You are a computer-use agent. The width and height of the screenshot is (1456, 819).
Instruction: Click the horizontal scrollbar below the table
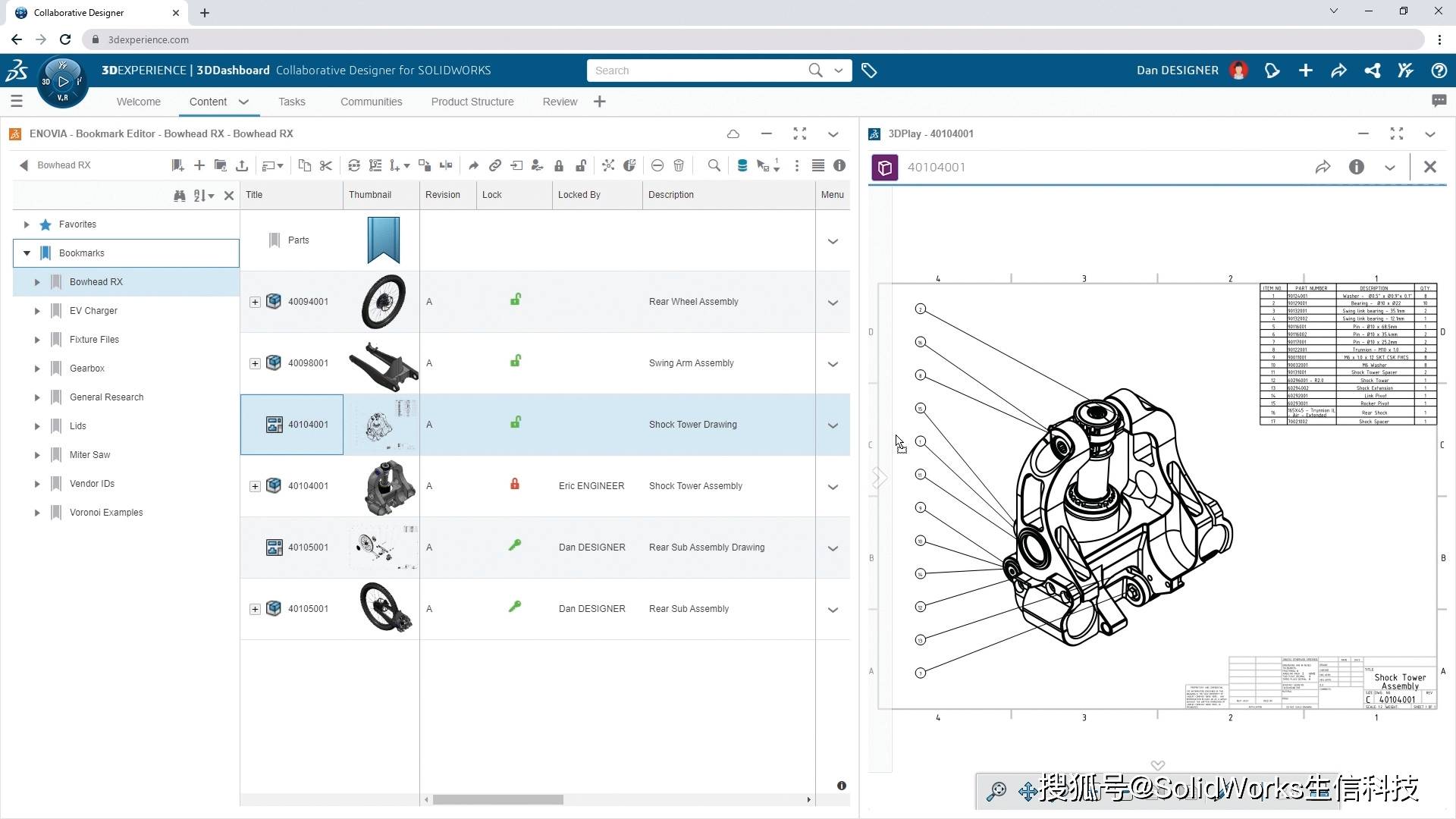pyautogui.click(x=498, y=799)
